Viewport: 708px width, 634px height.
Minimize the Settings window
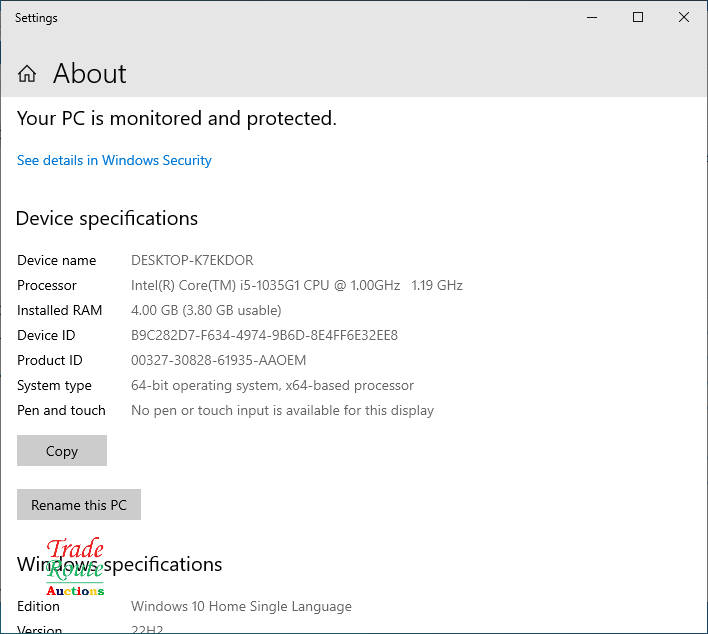(x=592, y=18)
